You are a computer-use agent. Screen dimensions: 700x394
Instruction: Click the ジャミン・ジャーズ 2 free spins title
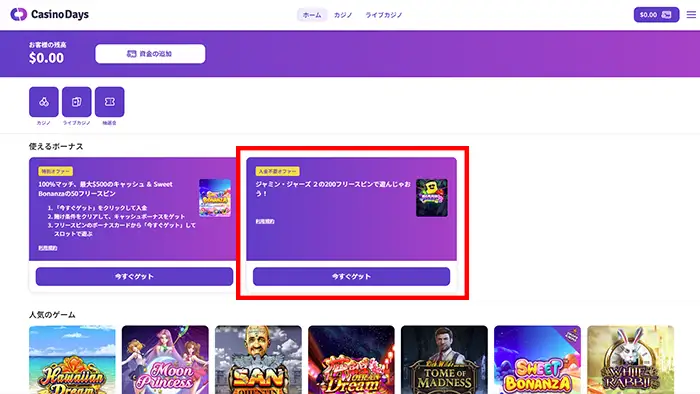(333, 189)
